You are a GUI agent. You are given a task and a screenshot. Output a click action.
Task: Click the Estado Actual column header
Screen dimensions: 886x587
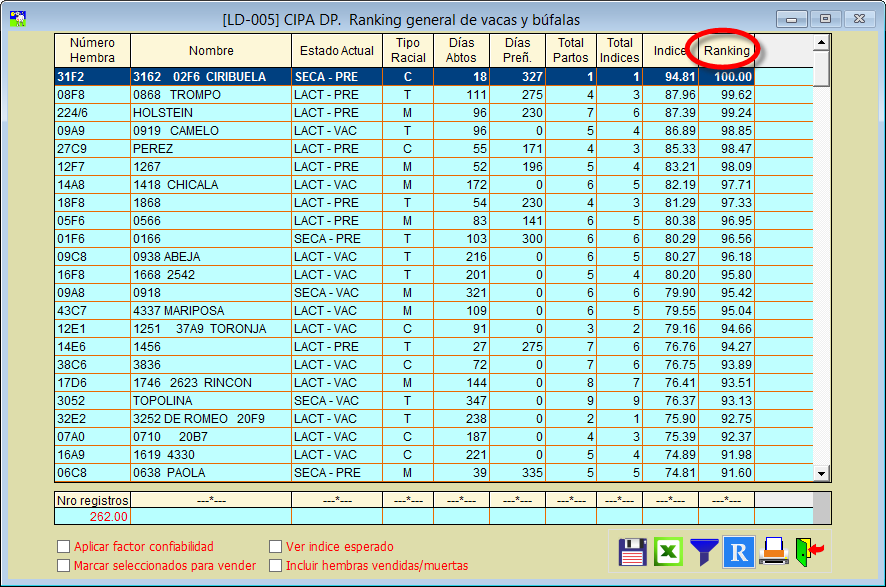coord(336,50)
